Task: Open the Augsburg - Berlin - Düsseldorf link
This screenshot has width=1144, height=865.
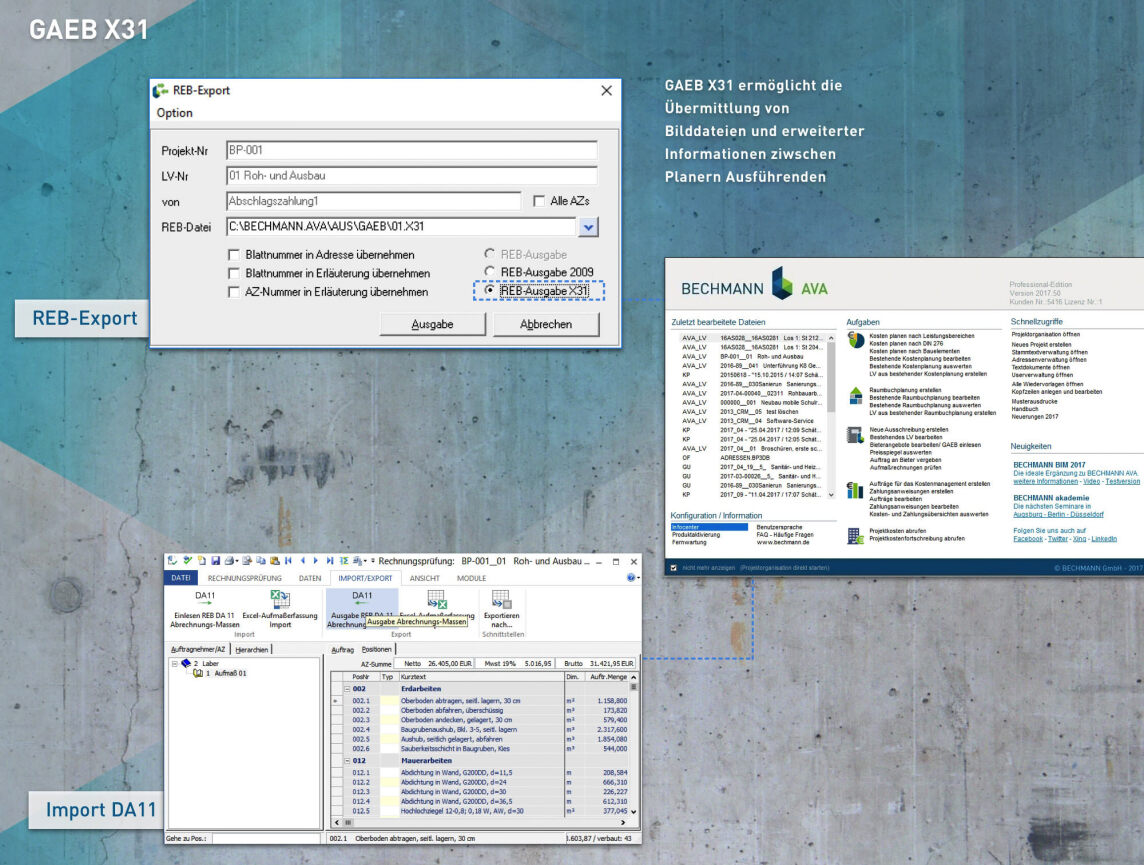Action: point(1059,514)
